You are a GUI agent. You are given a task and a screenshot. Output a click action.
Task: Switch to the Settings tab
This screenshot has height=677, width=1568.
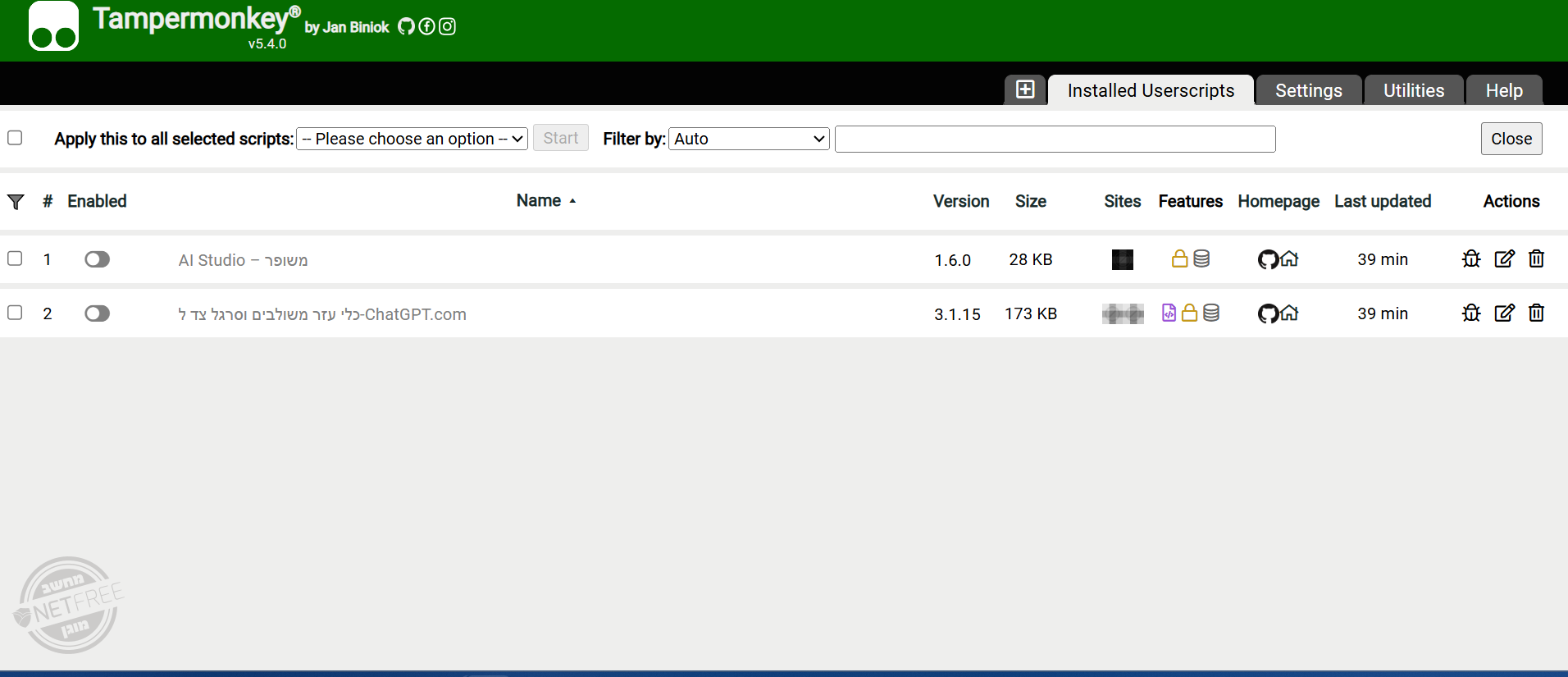pos(1308,90)
